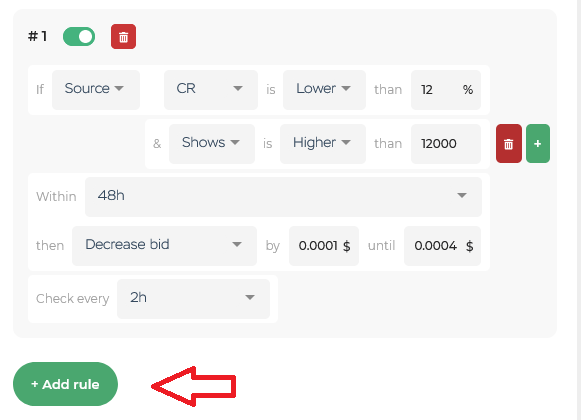Screen dimensions: 581x420
Task: Change the Higher comparison dropdown
Action: (323, 144)
